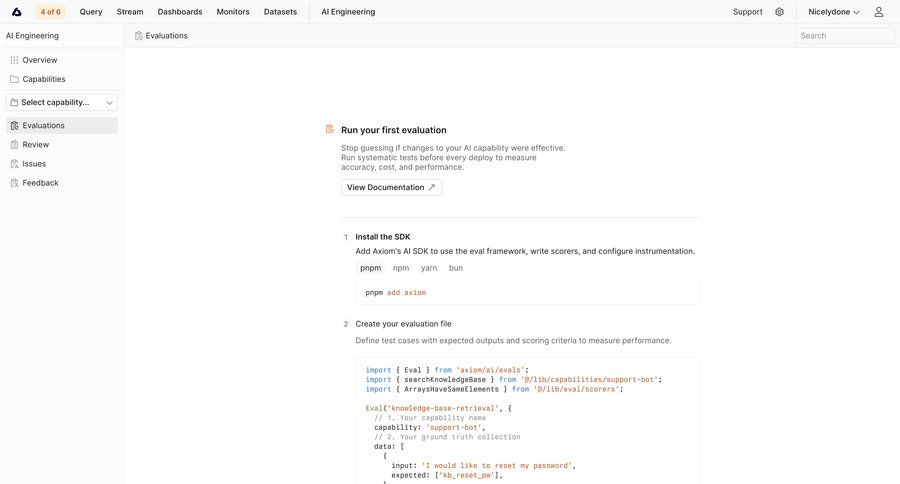Click folder icon in Select capability box
This screenshot has height=484, width=900.
pos(14,102)
